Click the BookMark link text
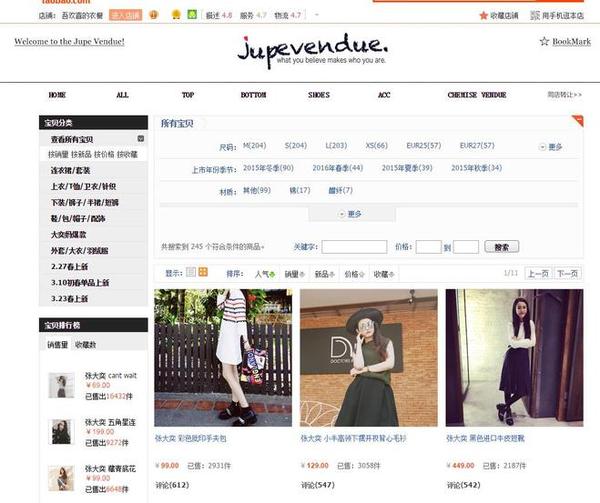The height and width of the screenshot is (503, 600). click(571, 41)
